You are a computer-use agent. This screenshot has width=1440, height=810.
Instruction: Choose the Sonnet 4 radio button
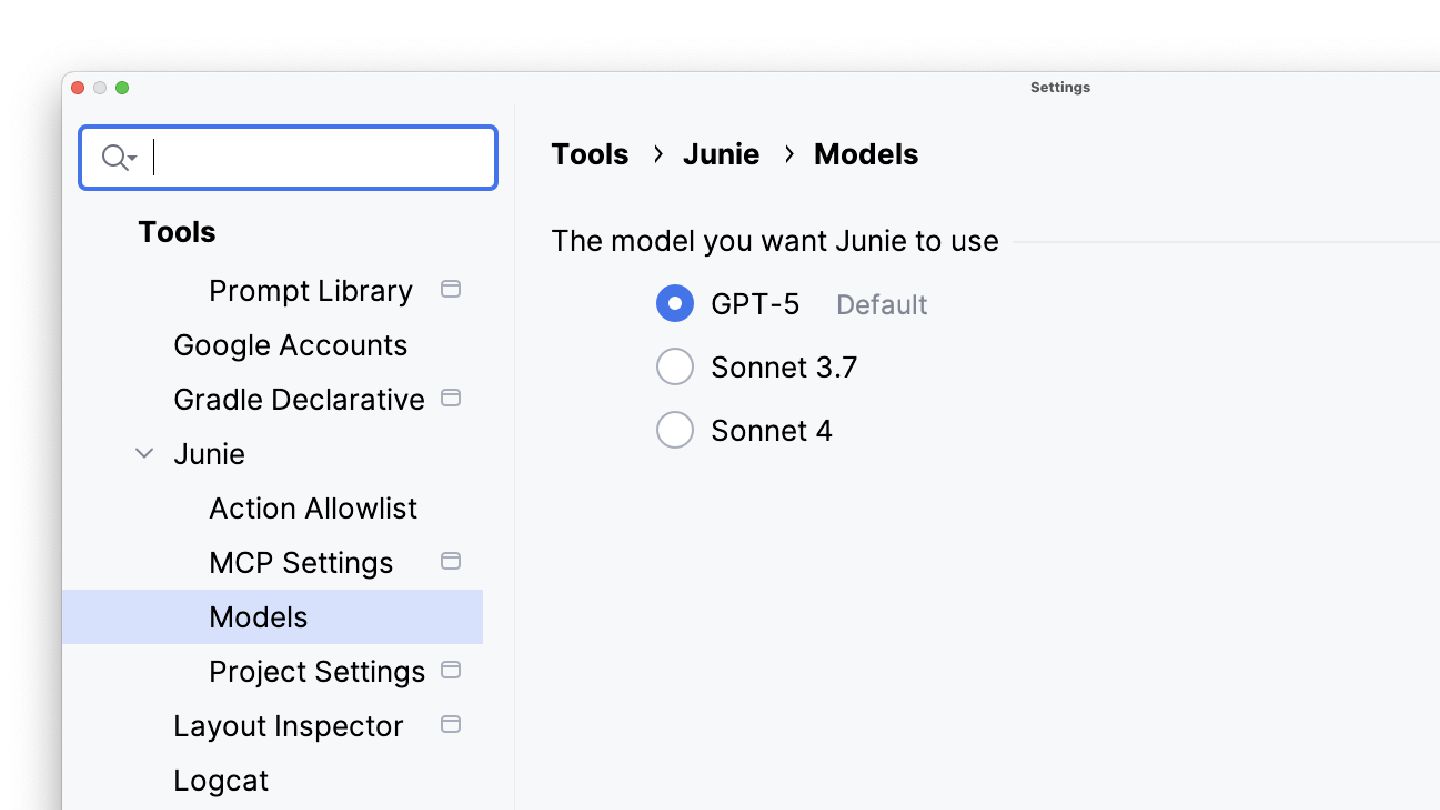pyautogui.click(x=675, y=431)
